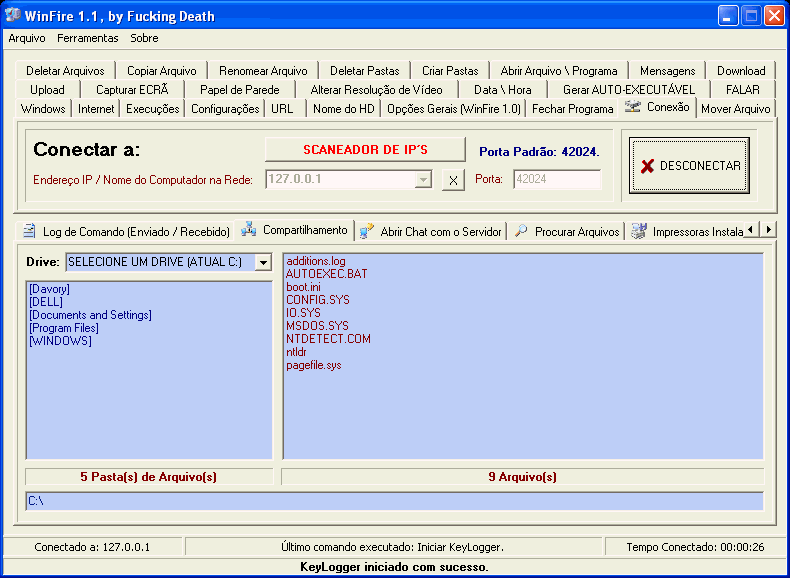Select the pagefile.sys file in the list
Image resolution: width=790 pixels, height=578 pixels.
click(x=314, y=365)
